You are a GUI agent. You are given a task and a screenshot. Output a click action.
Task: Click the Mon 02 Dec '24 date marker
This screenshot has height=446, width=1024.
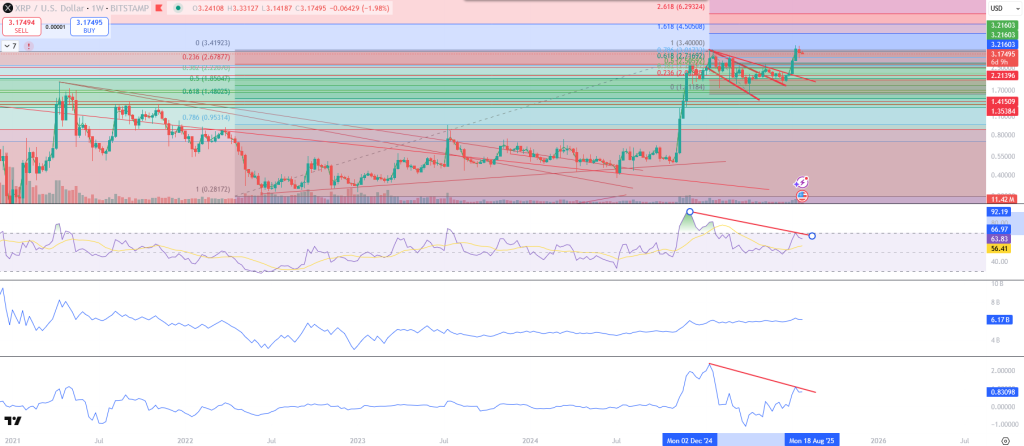coord(690,440)
